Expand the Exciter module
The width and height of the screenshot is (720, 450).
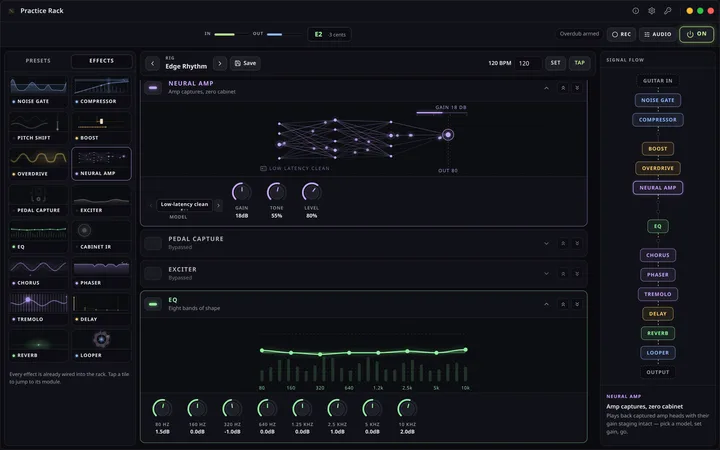(x=546, y=274)
